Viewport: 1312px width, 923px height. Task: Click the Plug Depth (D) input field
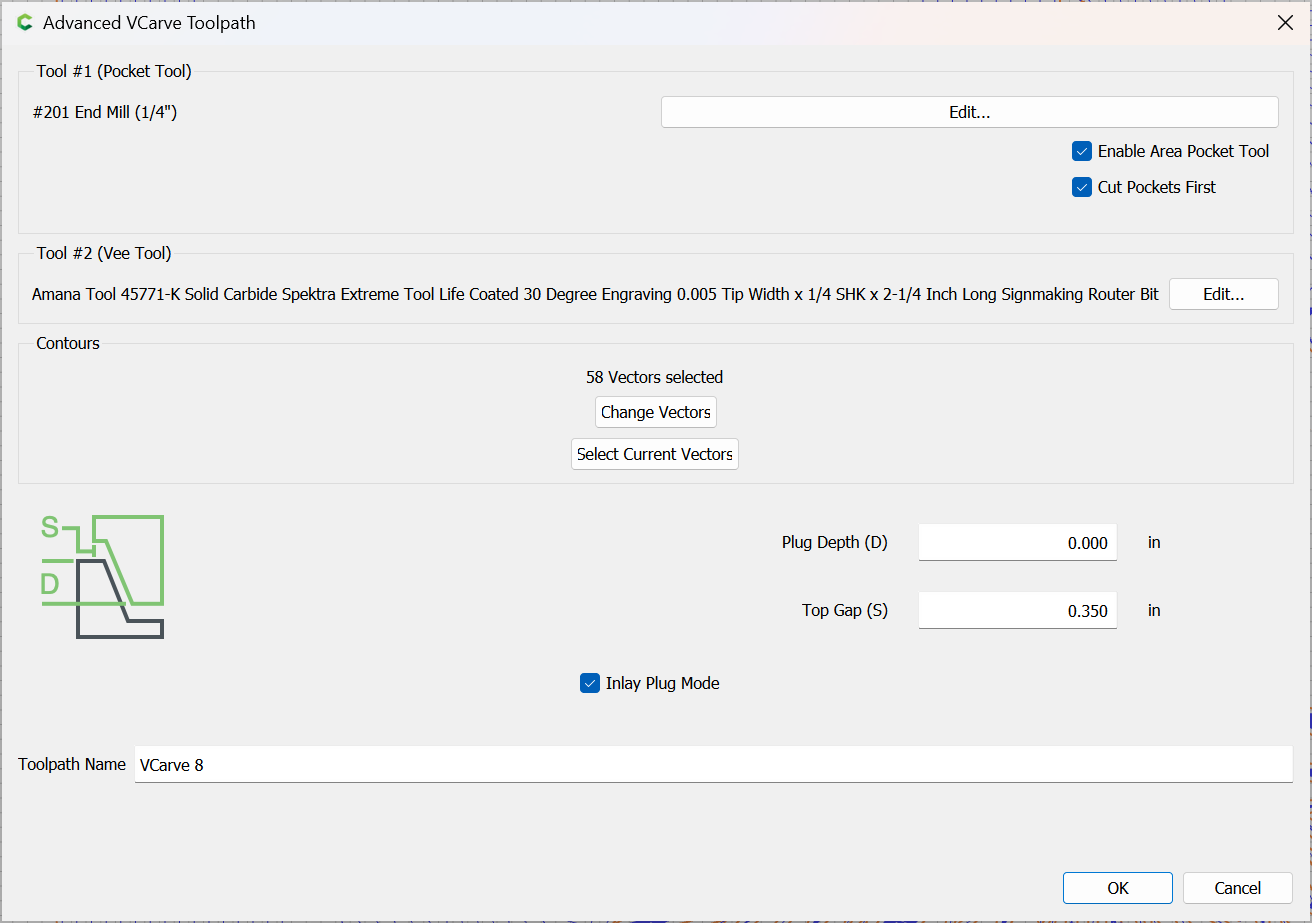(x=1017, y=543)
